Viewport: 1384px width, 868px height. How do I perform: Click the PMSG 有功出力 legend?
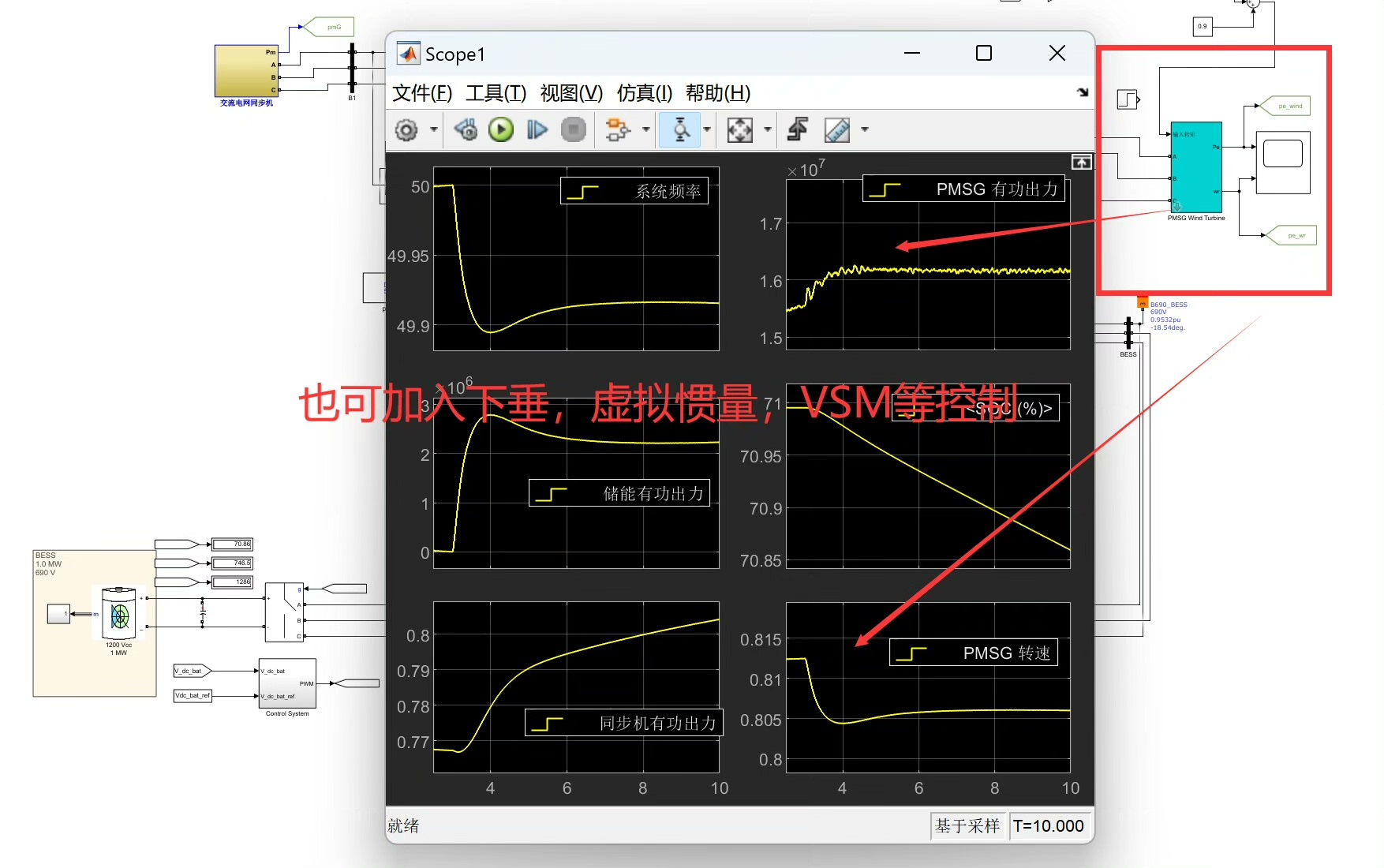963,189
